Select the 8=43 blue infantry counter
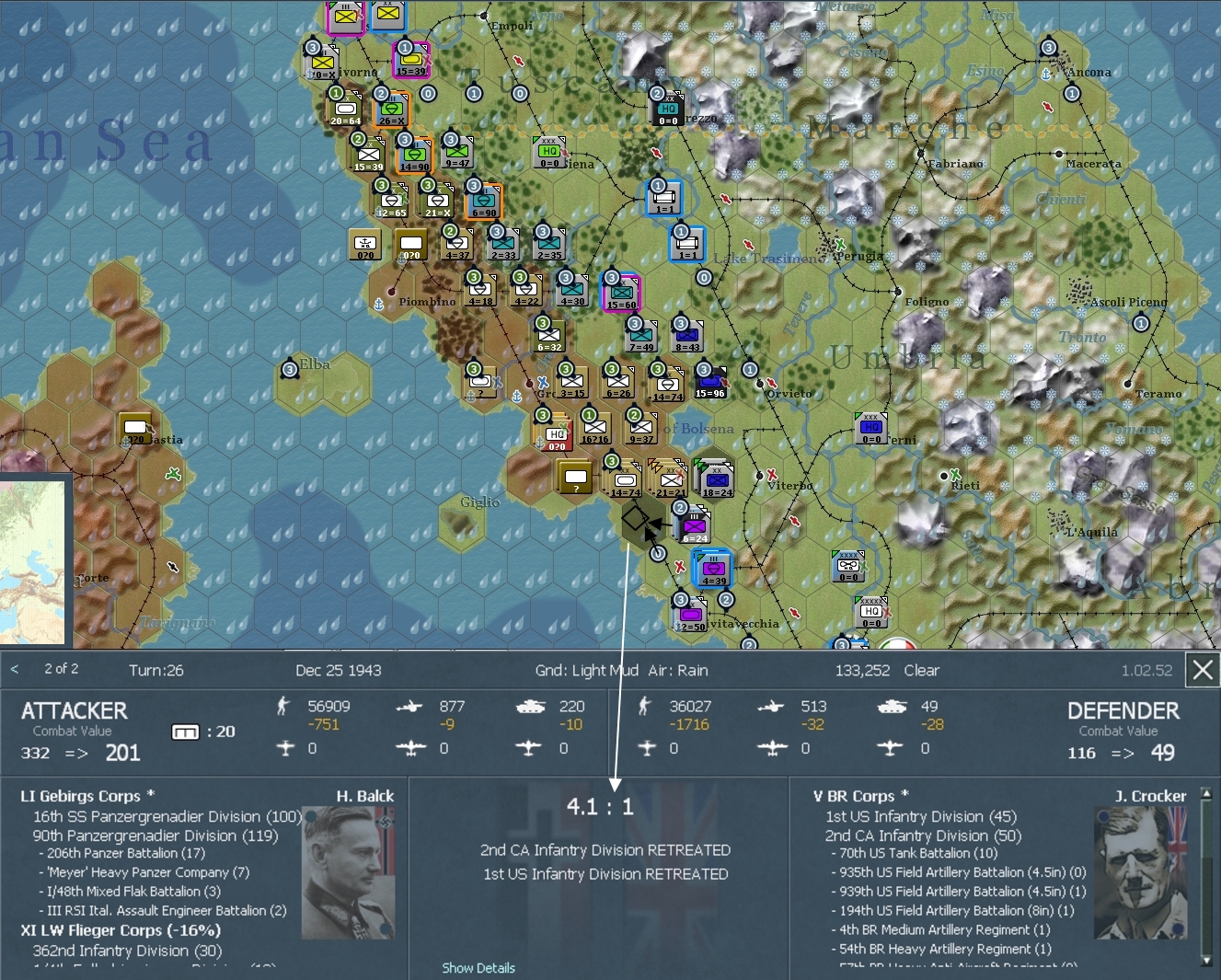The height and width of the screenshot is (980, 1221). pyautogui.click(x=687, y=336)
